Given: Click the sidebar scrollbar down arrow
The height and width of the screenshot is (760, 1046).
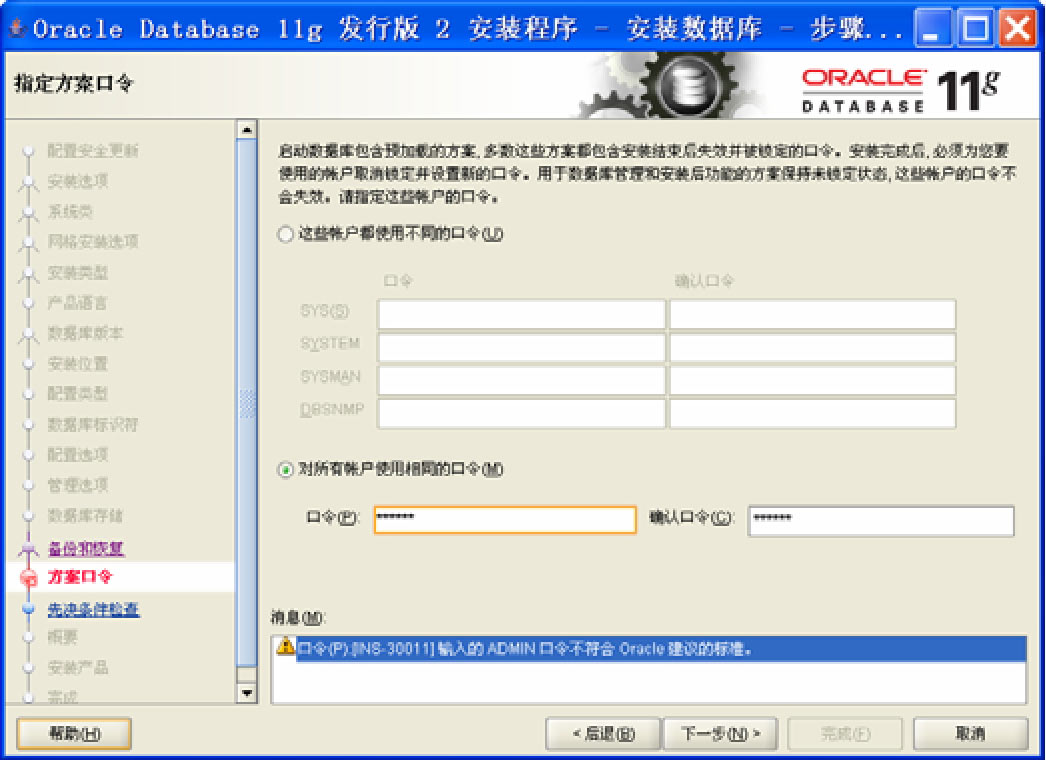Looking at the screenshot, I should coord(247,693).
